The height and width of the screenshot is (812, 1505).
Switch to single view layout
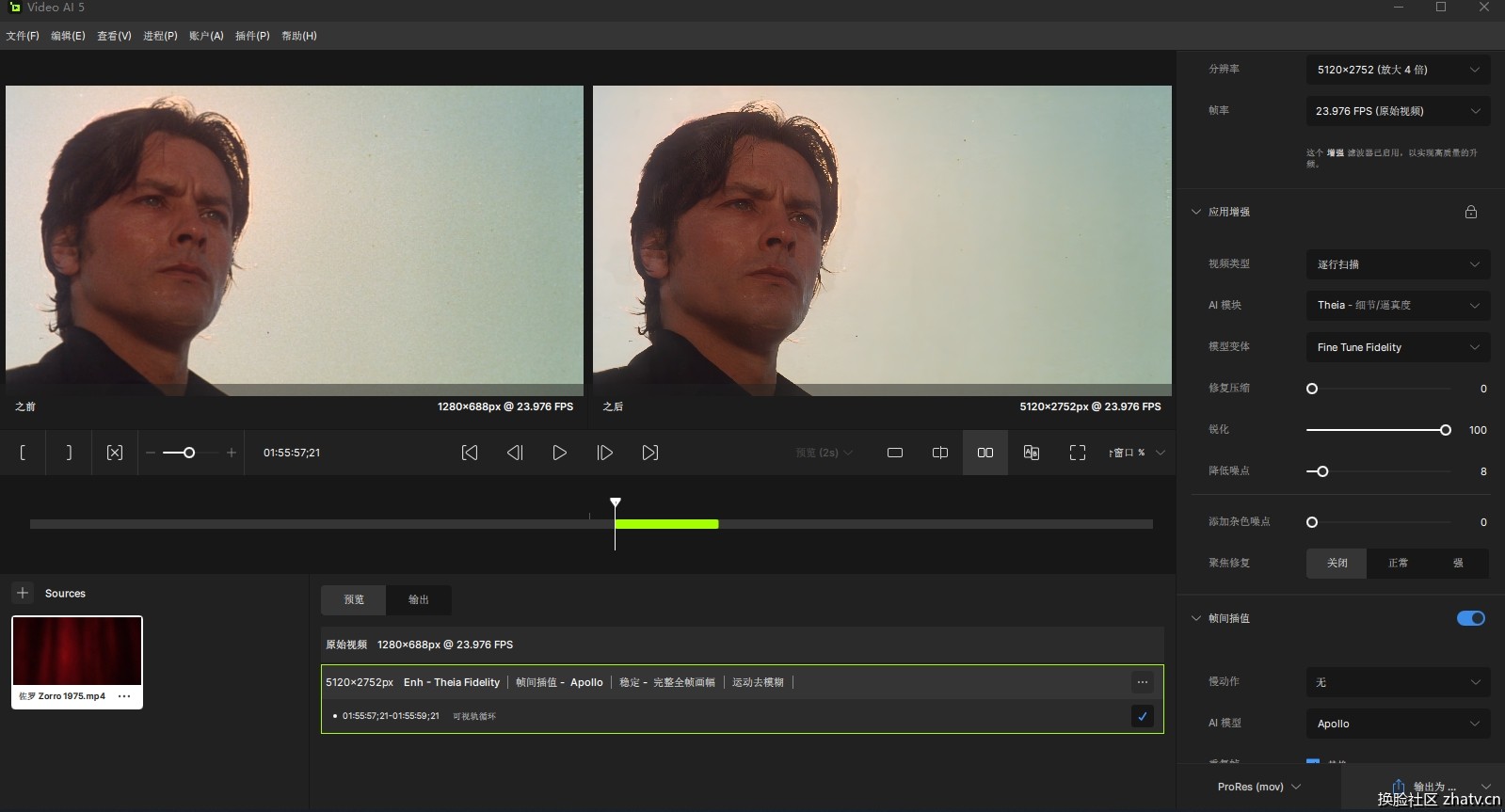click(895, 453)
